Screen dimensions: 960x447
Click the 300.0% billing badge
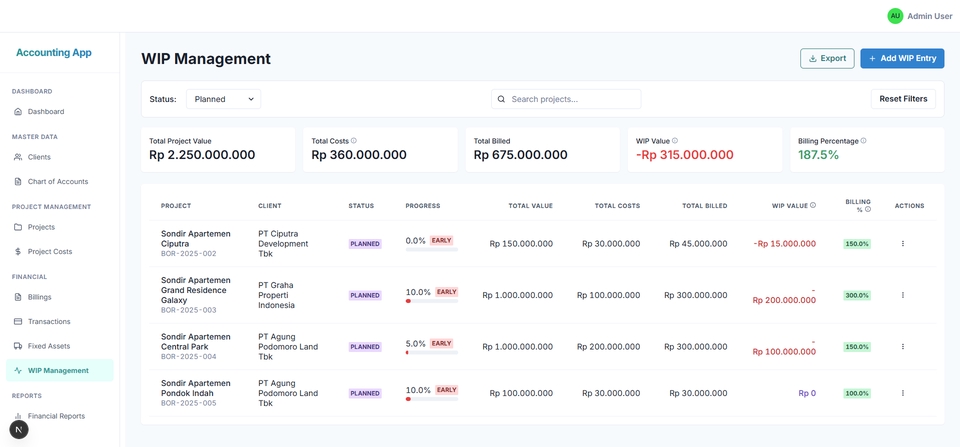coord(857,295)
